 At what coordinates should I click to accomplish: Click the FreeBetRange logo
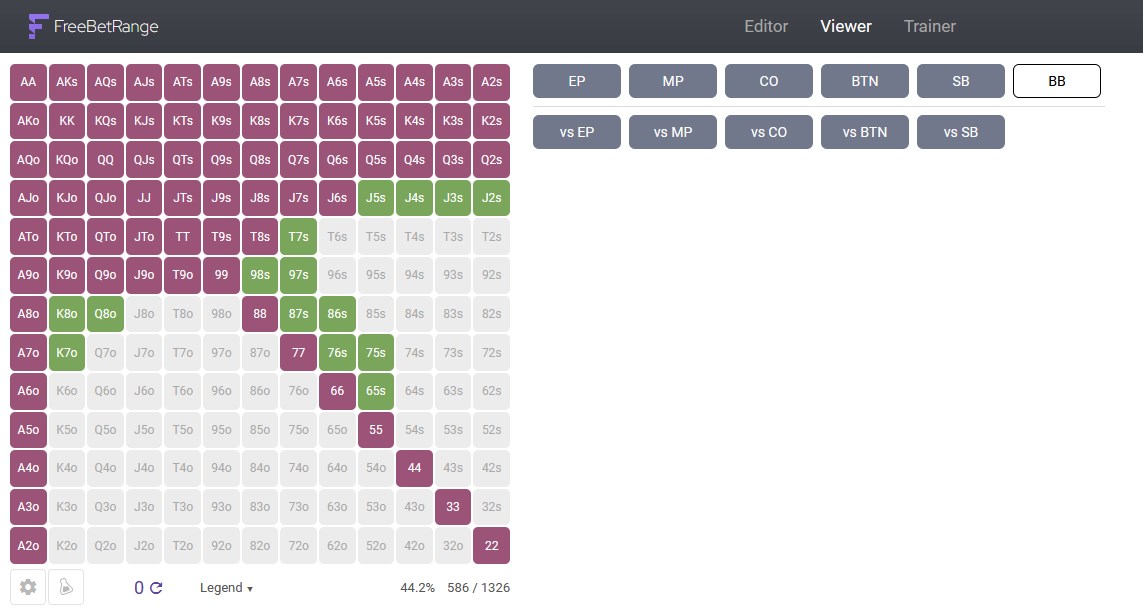click(x=93, y=27)
